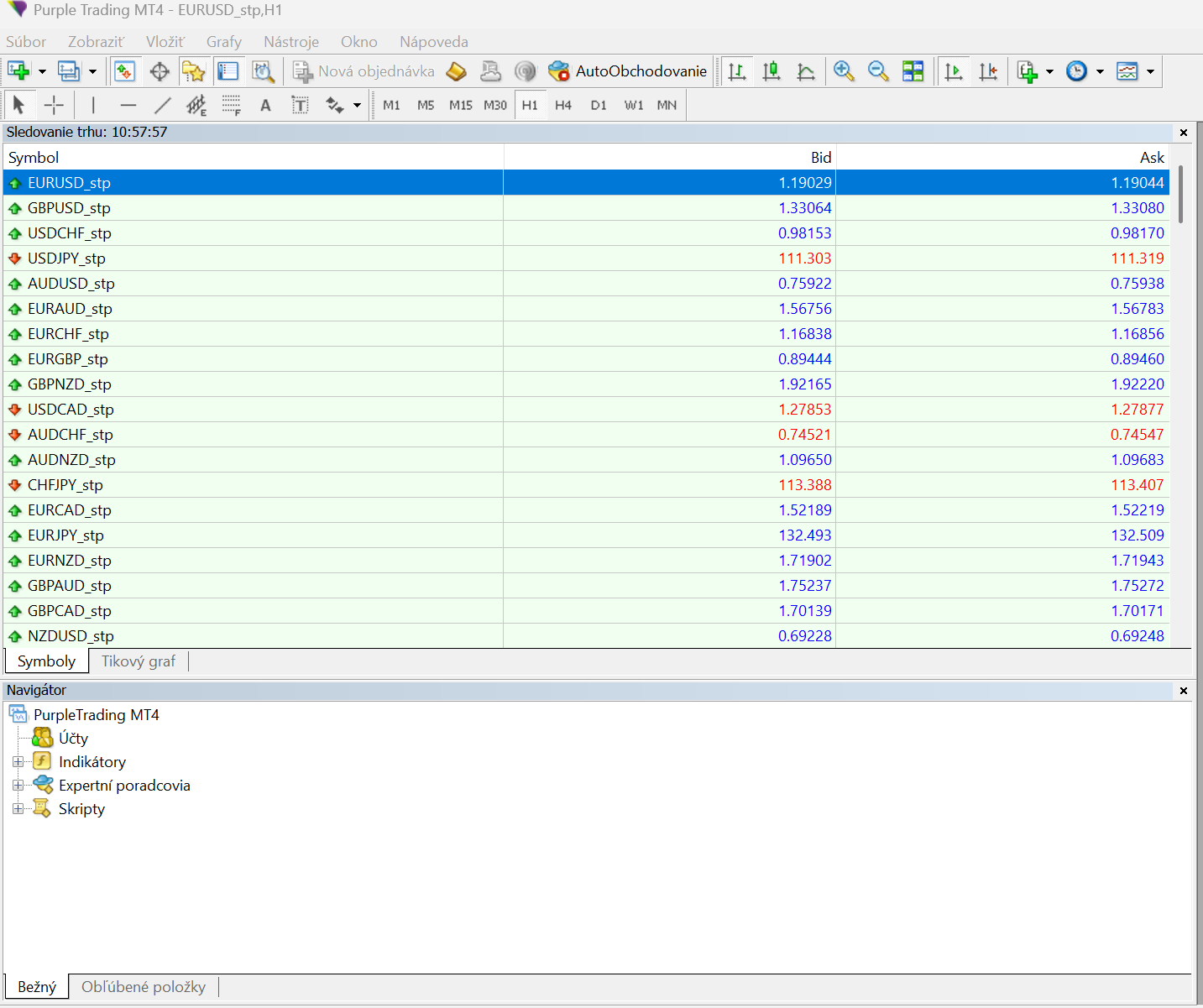Image resolution: width=1203 pixels, height=1008 pixels.
Task: Expand the Skripty tree node
Action: pyautogui.click(x=18, y=809)
